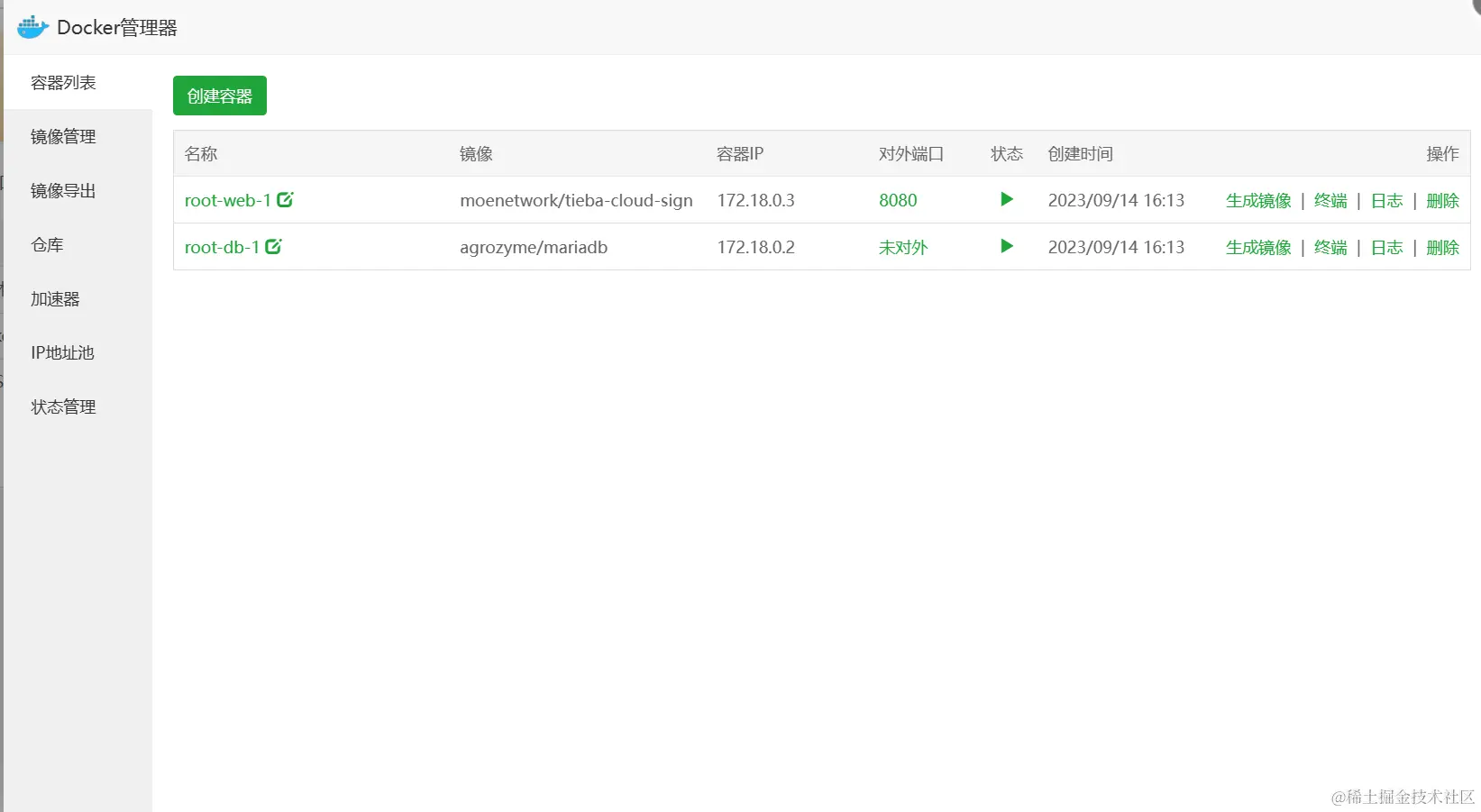Click the 对外端口 column header

(911, 154)
